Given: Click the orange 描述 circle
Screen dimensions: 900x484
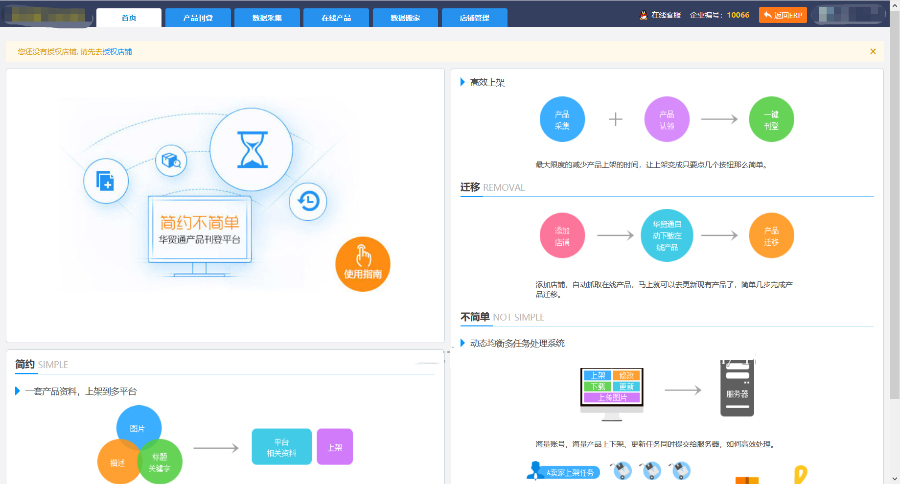Looking at the screenshot, I should coord(118,462).
